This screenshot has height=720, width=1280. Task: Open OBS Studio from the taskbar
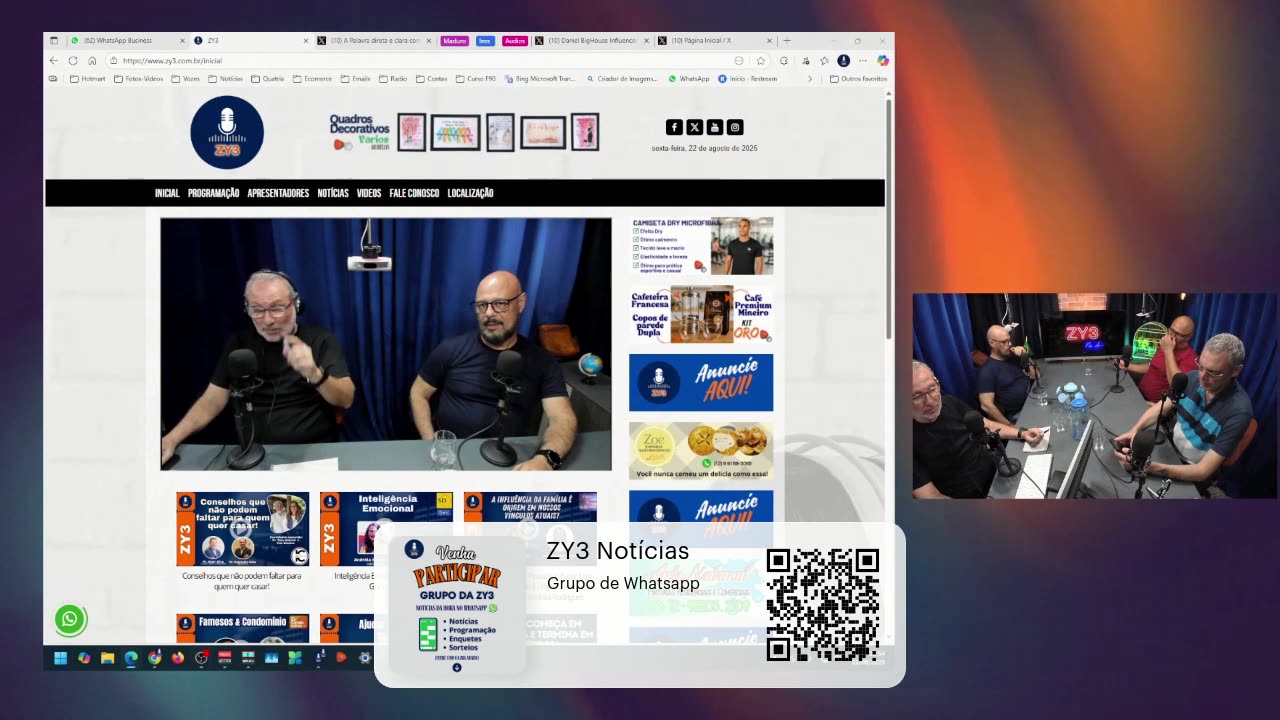pos(201,658)
